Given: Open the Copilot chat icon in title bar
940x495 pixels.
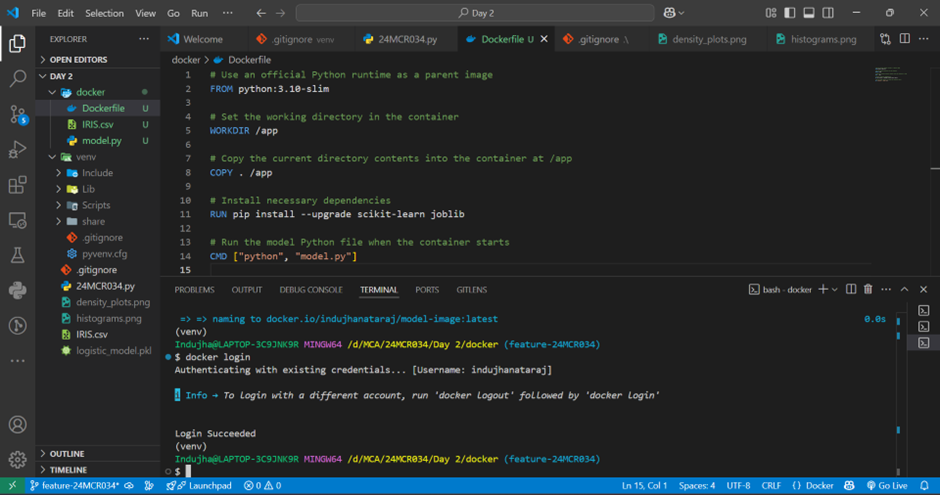Looking at the screenshot, I should [670, 13].
